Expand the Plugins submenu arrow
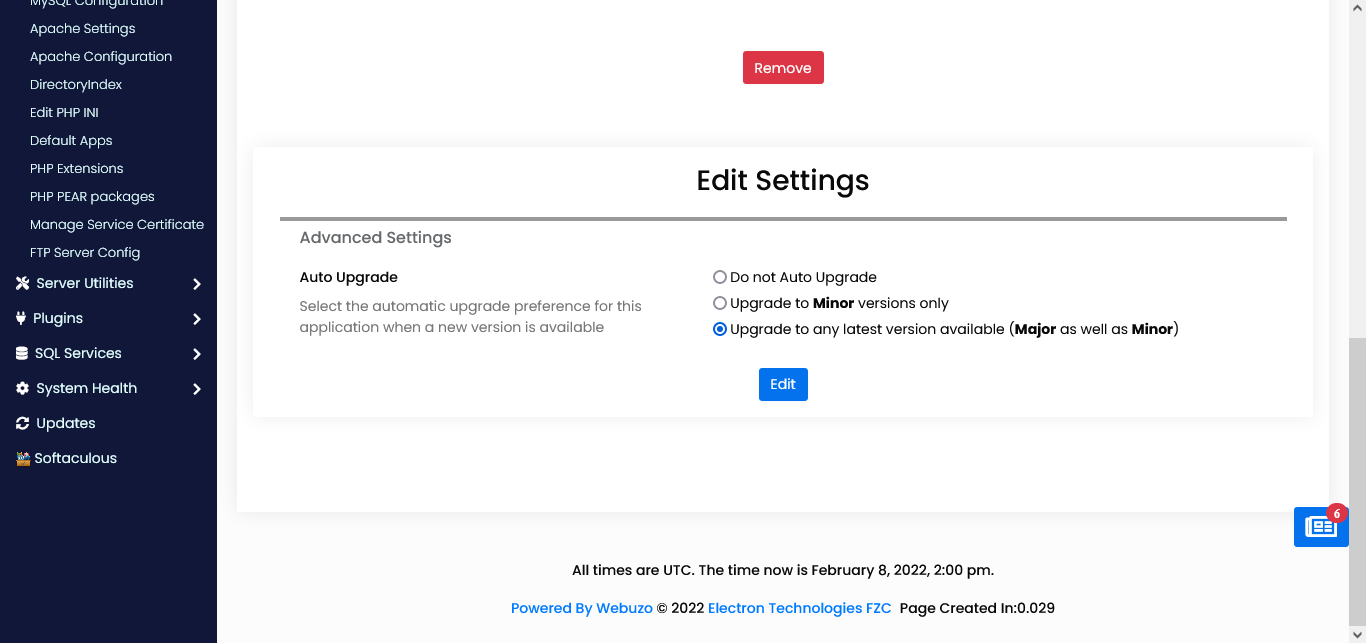The width and height of the screenshot is (1366, 643). (x=197, y=319)
